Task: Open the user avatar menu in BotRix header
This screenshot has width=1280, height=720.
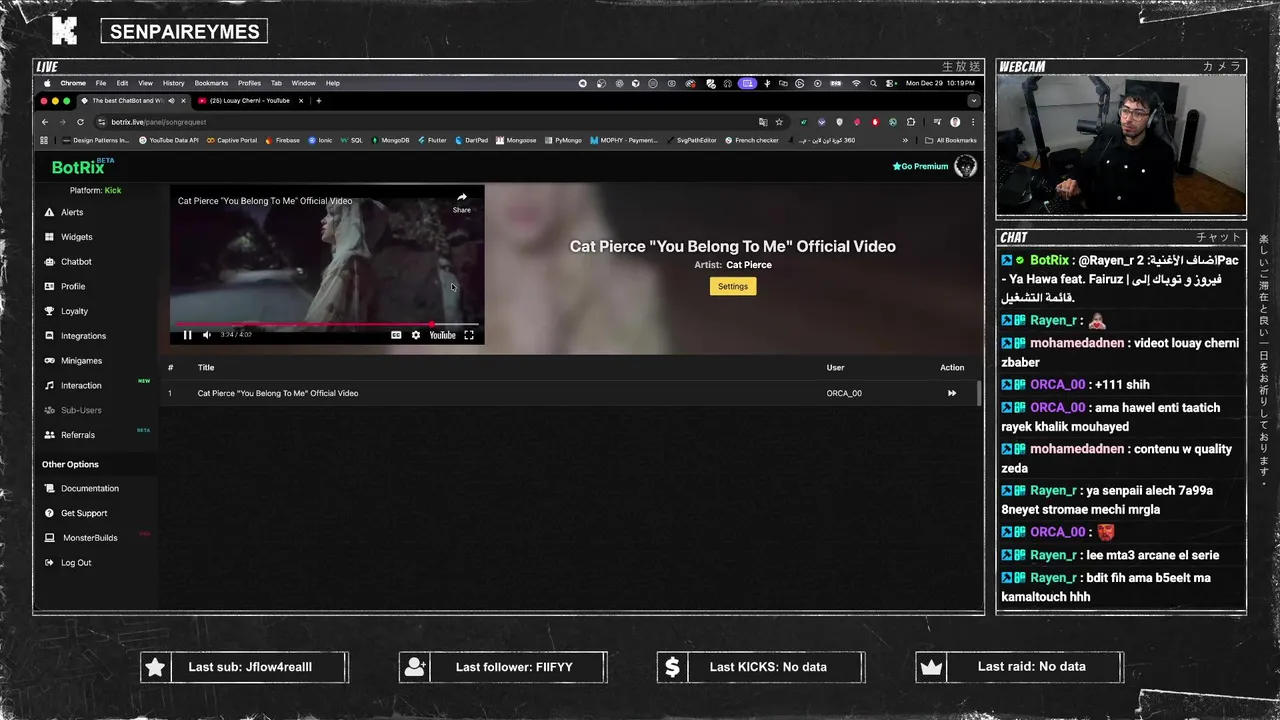Action: pyautogui.click(x=965, y=166)
